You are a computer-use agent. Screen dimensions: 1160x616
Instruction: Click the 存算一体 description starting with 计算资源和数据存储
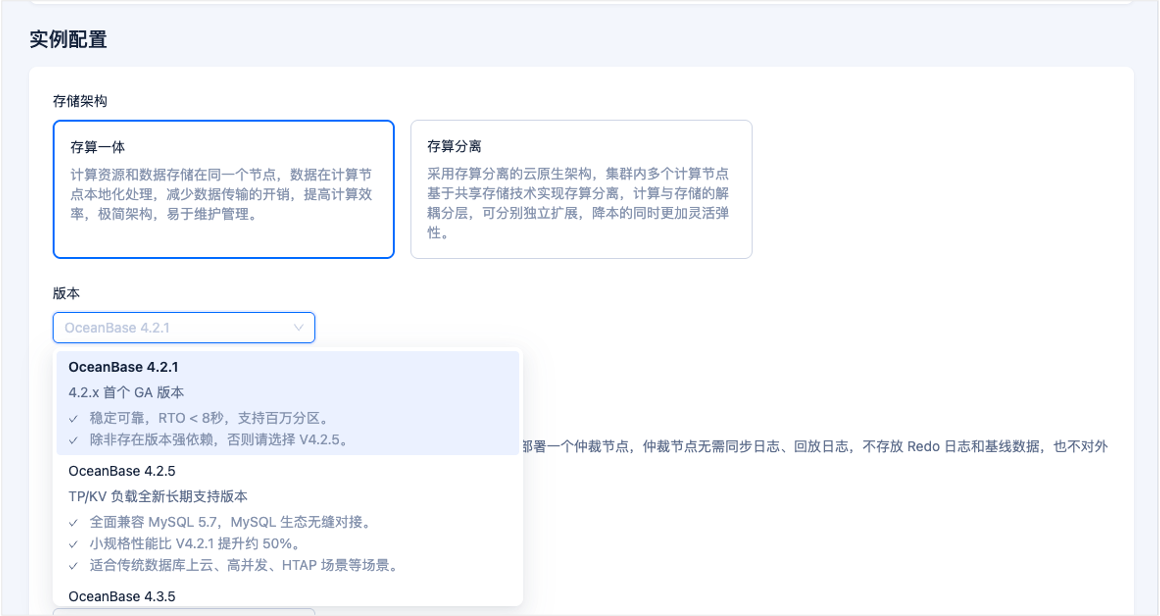point(221,194)
